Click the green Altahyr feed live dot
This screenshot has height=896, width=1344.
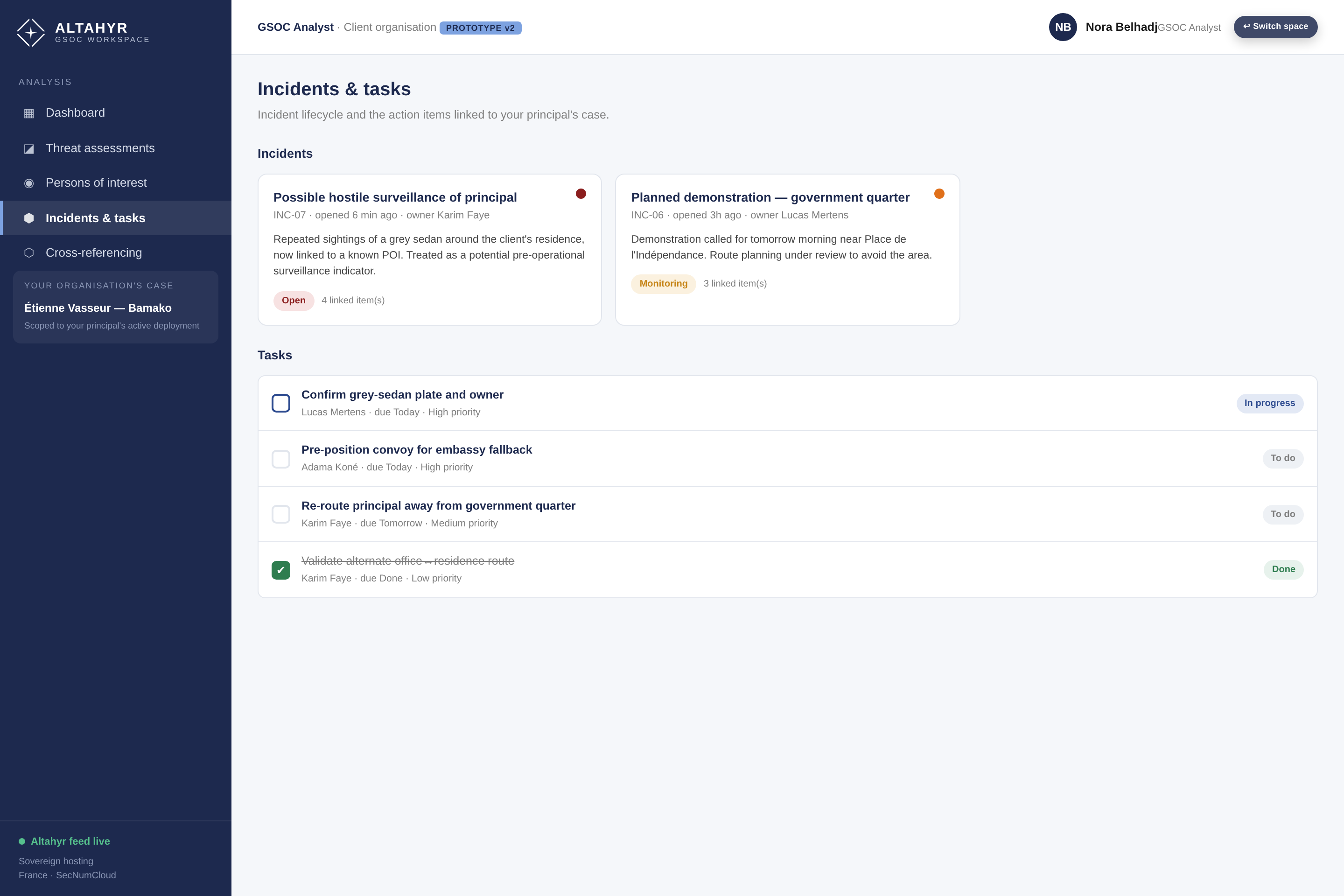pos(22,841)
